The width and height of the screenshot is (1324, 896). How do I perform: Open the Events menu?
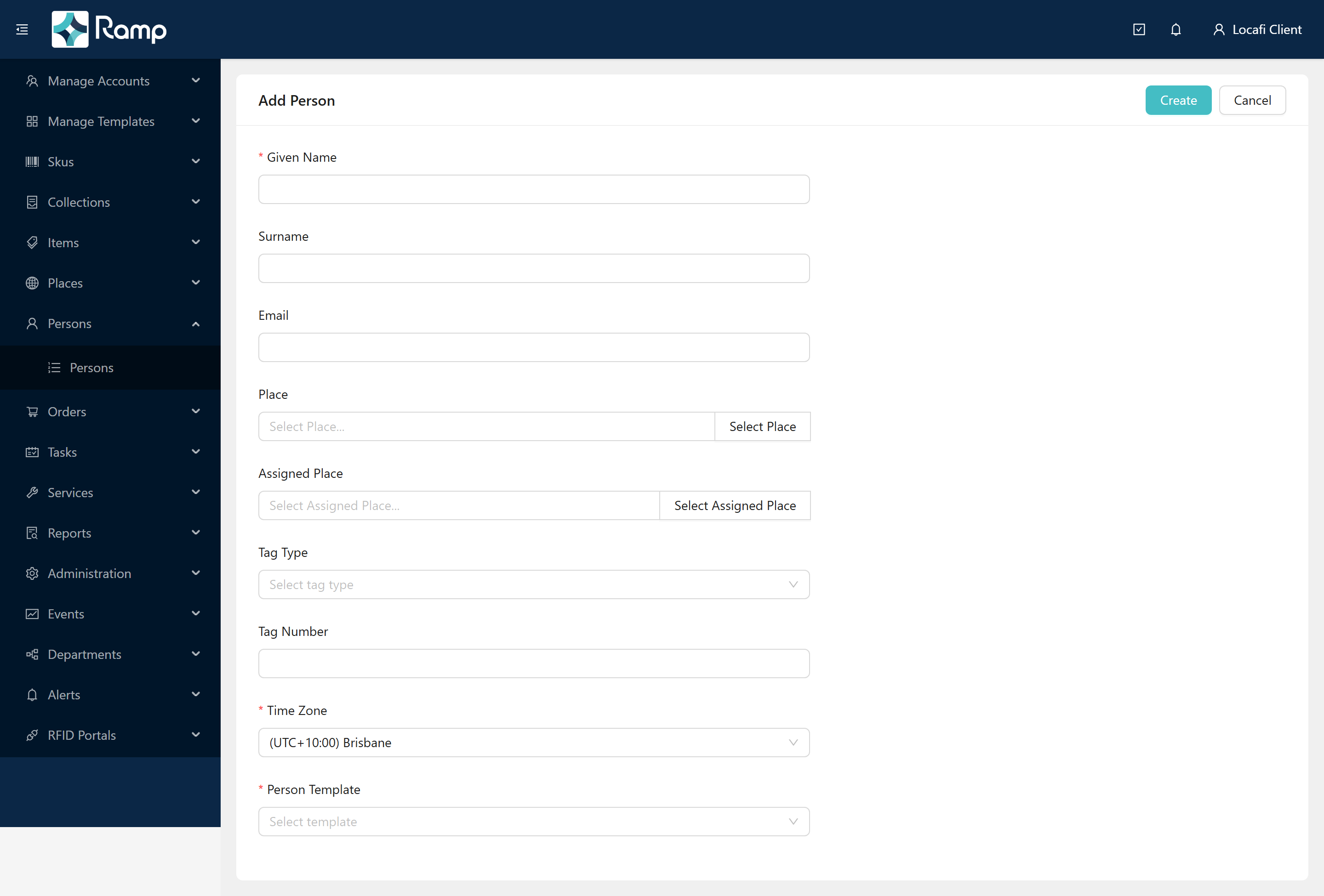[110, 614]
